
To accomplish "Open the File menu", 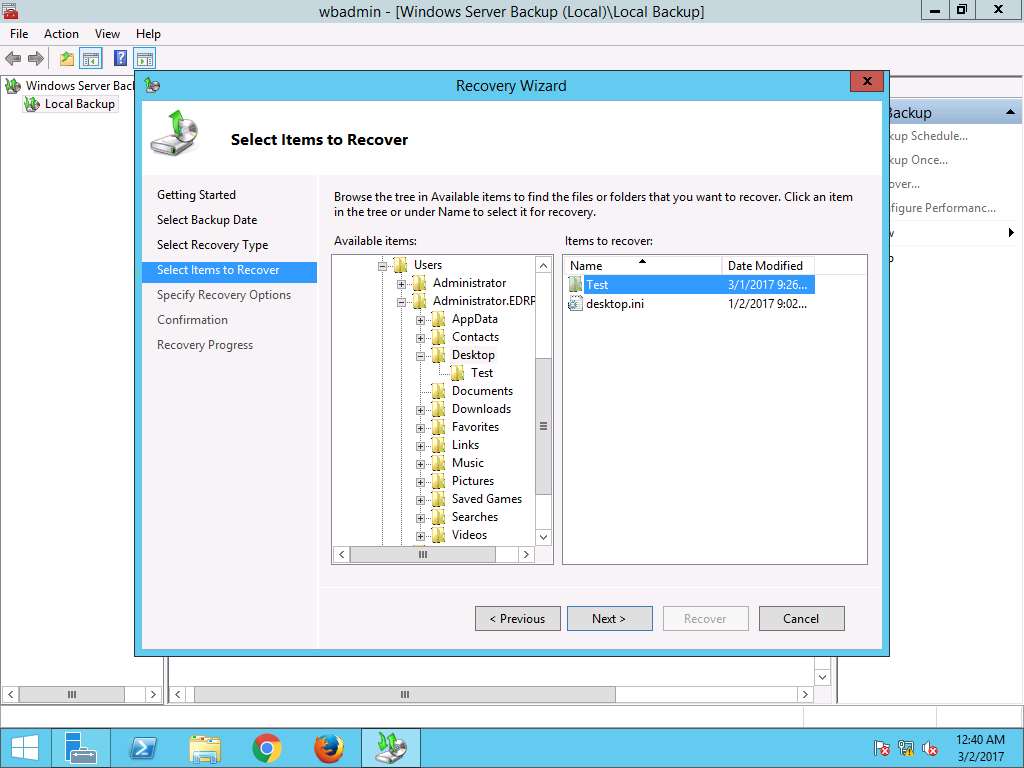I will [19, 33].
